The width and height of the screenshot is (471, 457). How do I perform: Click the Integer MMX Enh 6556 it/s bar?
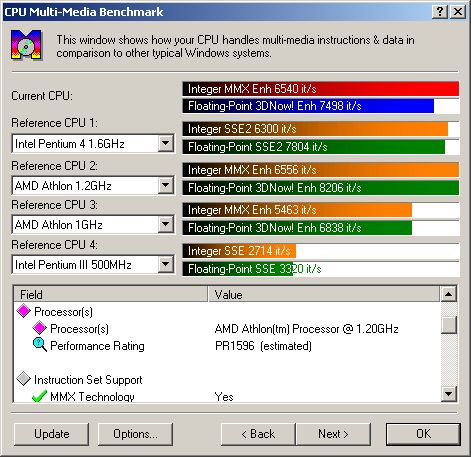point(321,170)
